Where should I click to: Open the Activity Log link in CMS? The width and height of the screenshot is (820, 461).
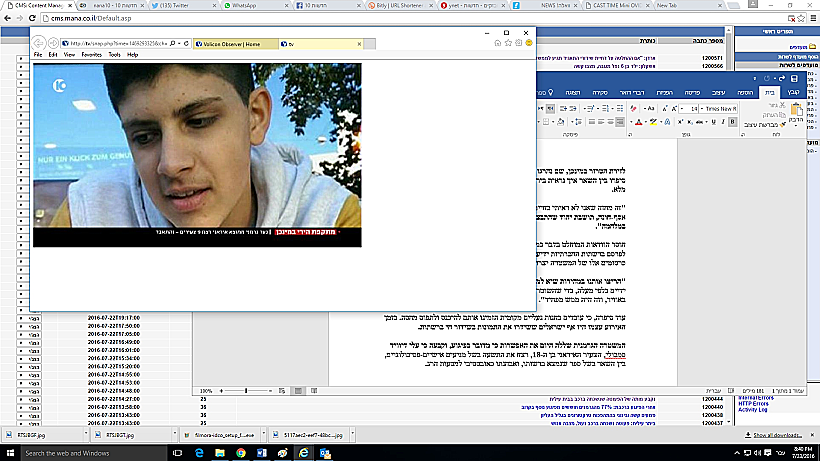(752, 410)
